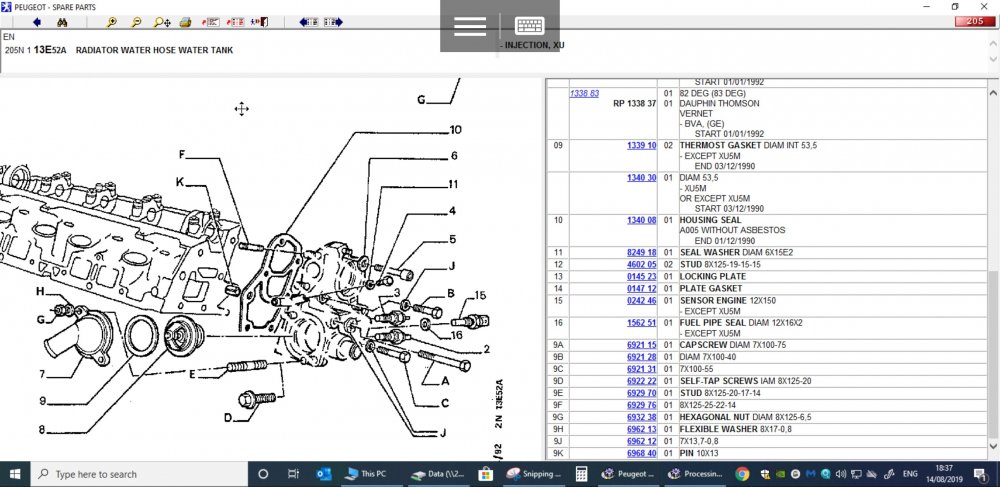The width and height of the screenshot is (1000, 487).
Task: Click callout number 8 on diagram
Action: (x=41, y=430)
